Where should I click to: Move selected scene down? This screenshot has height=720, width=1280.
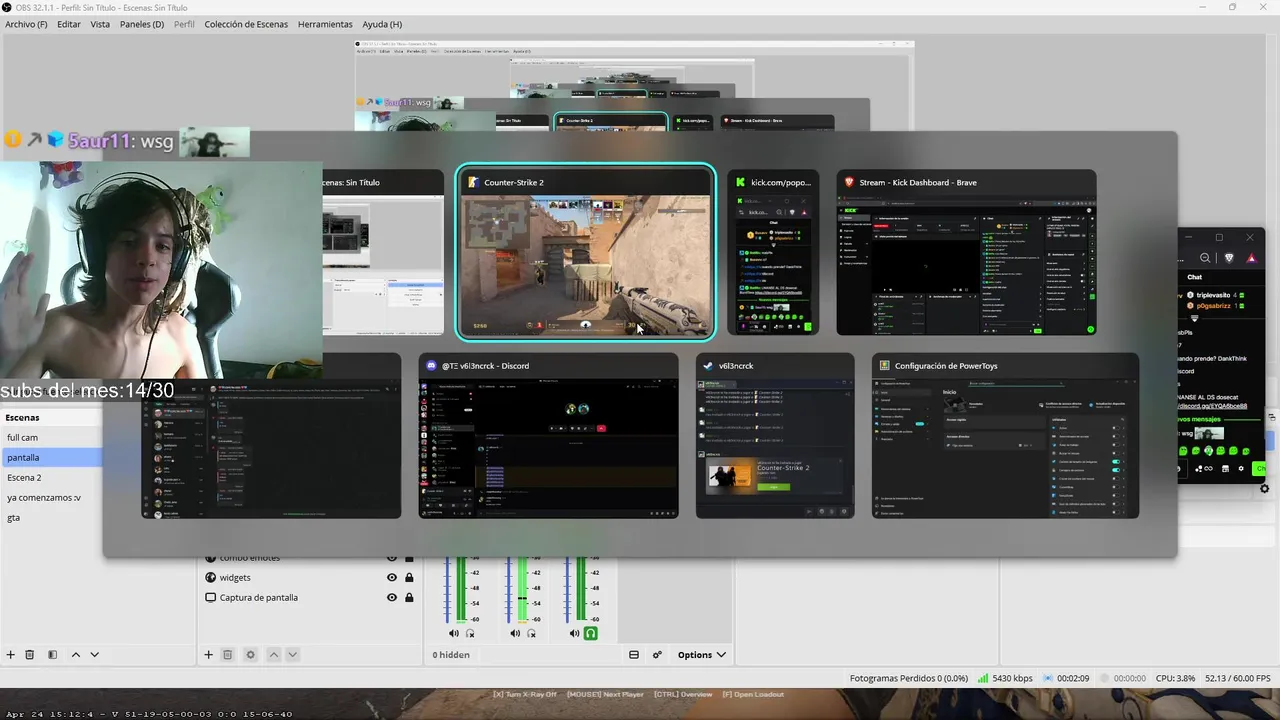[94, 655]
